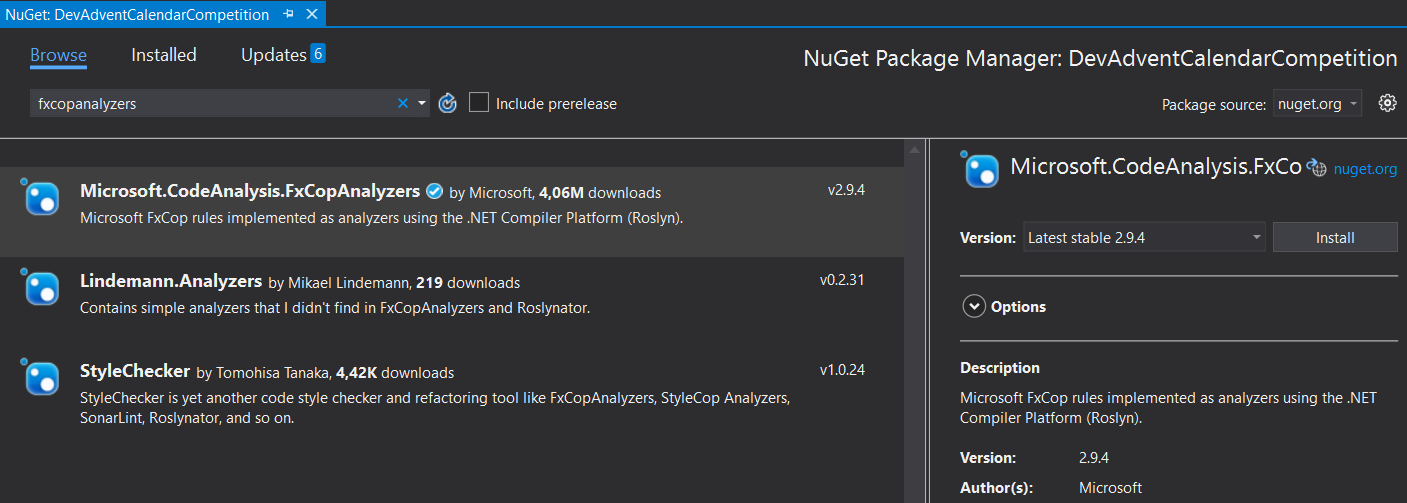Enable the Include prerelease checkbox

479,103
